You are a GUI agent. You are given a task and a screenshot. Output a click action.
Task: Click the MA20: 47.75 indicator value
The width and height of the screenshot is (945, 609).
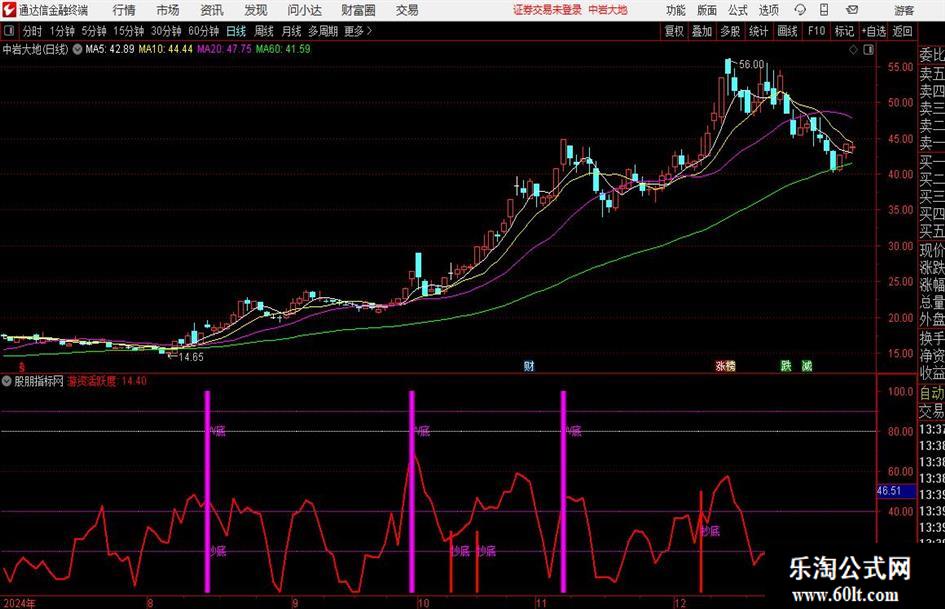tap(224, 49)
